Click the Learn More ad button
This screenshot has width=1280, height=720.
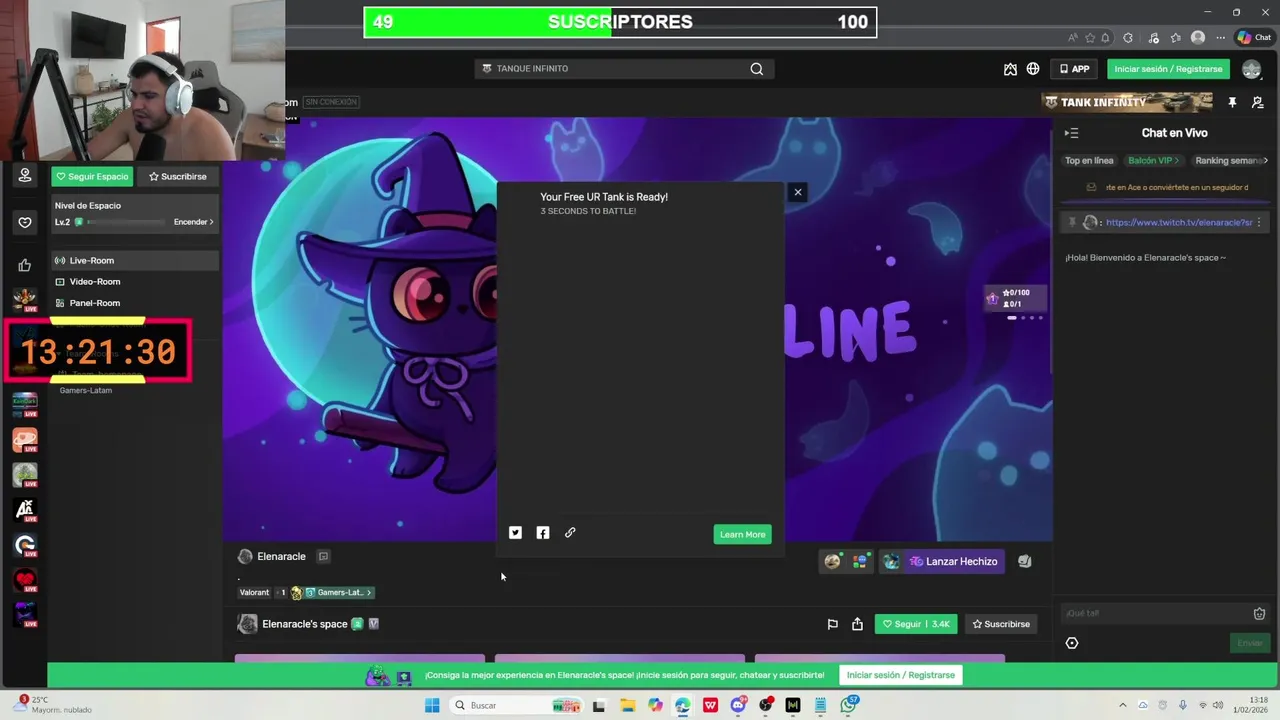click(x=742, y=534)
